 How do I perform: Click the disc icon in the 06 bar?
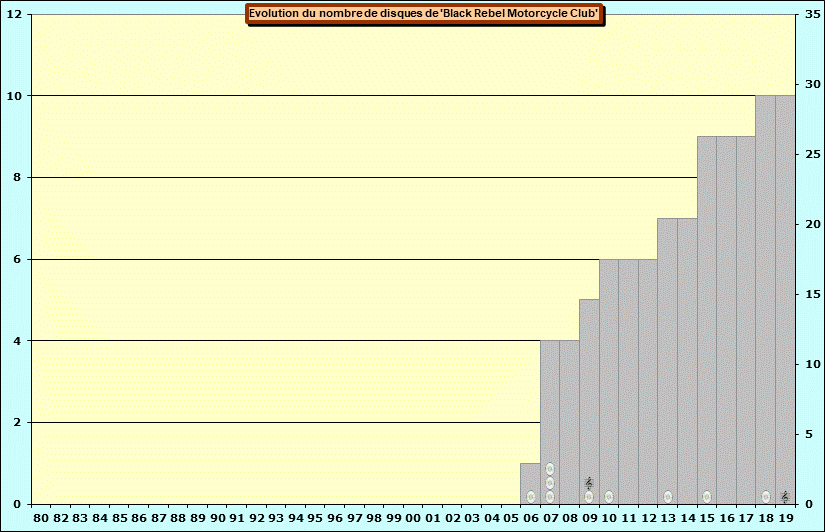coord(530,497)
